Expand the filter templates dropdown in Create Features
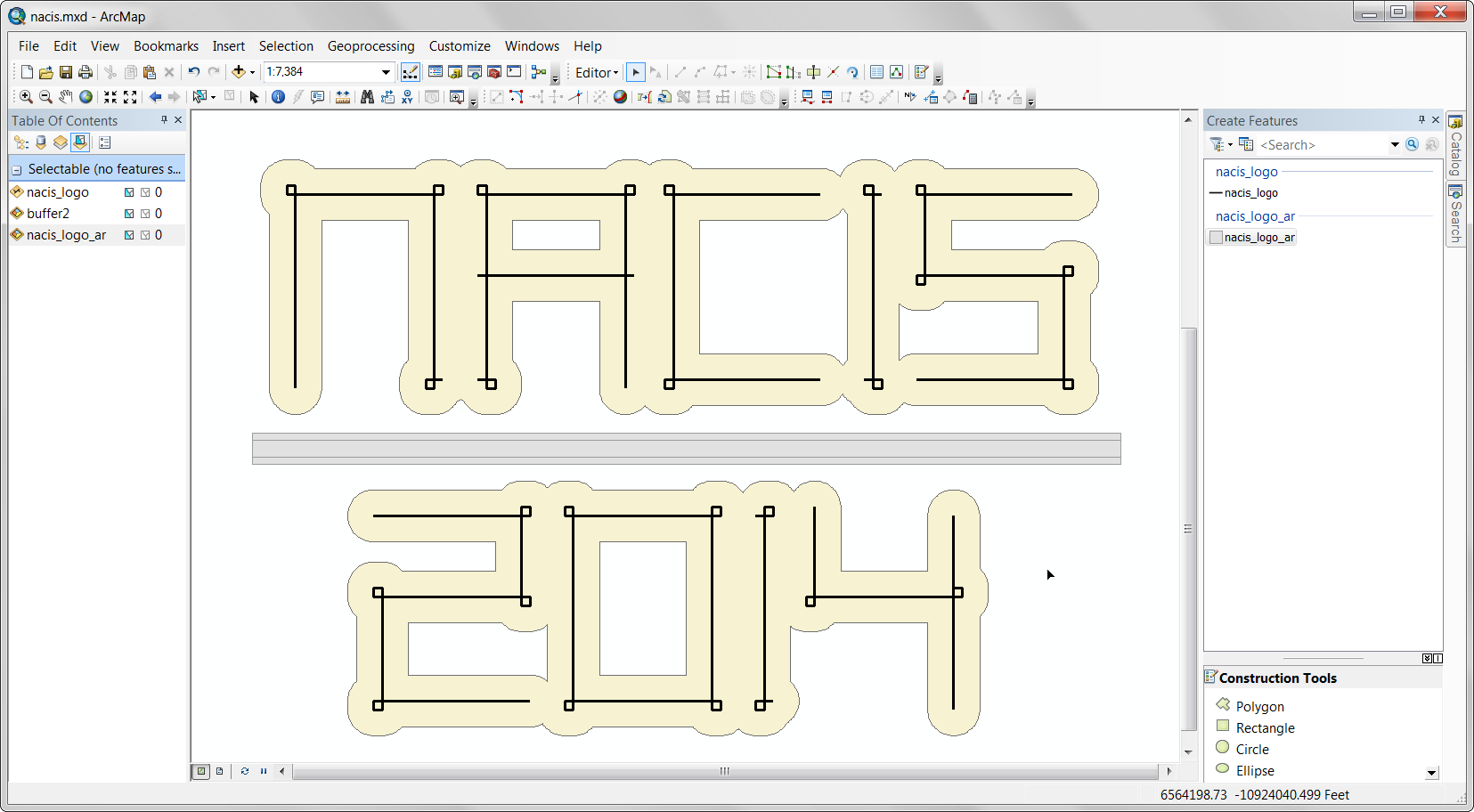The width and height of the screenshot is (1474, 812). click(1231, 144)
